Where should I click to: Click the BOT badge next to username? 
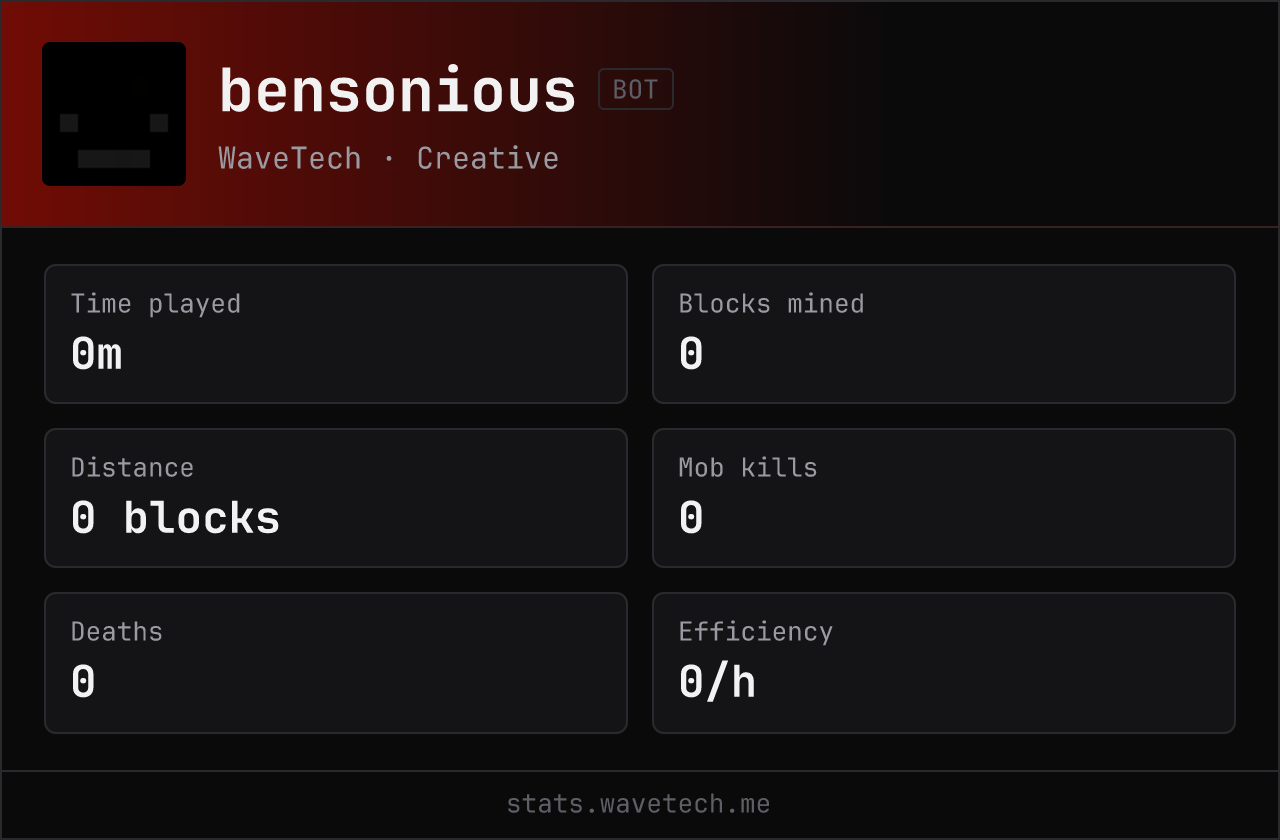point(636,89)
